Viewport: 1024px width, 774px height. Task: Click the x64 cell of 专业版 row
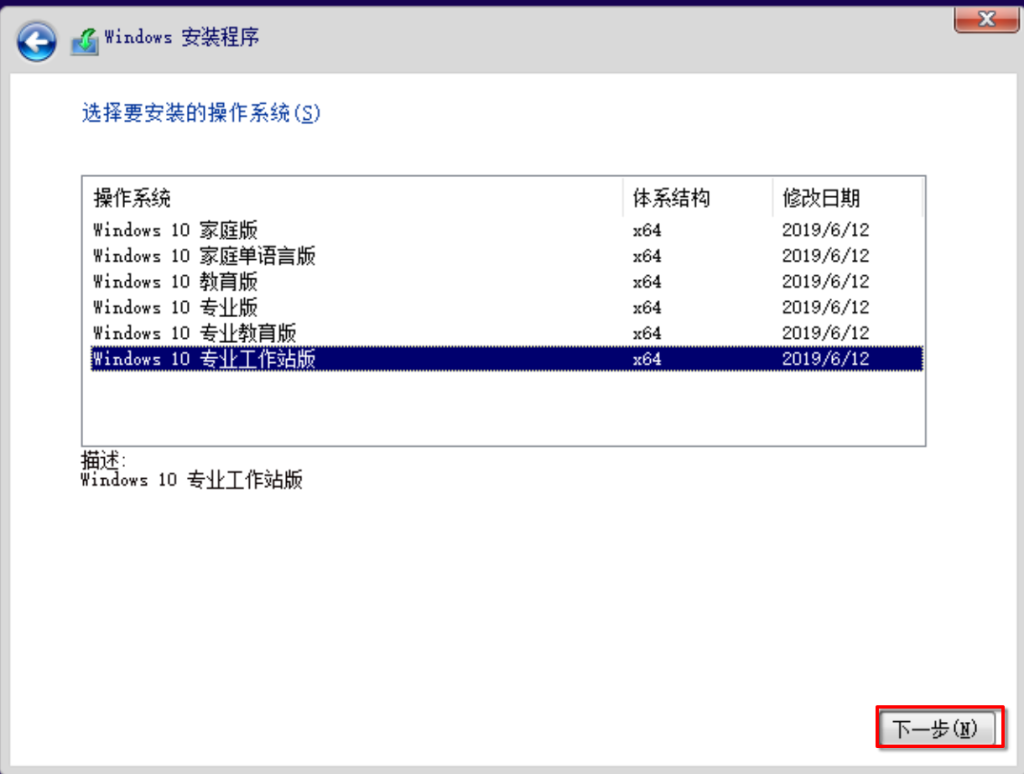pyautogui.click(x=647, y=307)
